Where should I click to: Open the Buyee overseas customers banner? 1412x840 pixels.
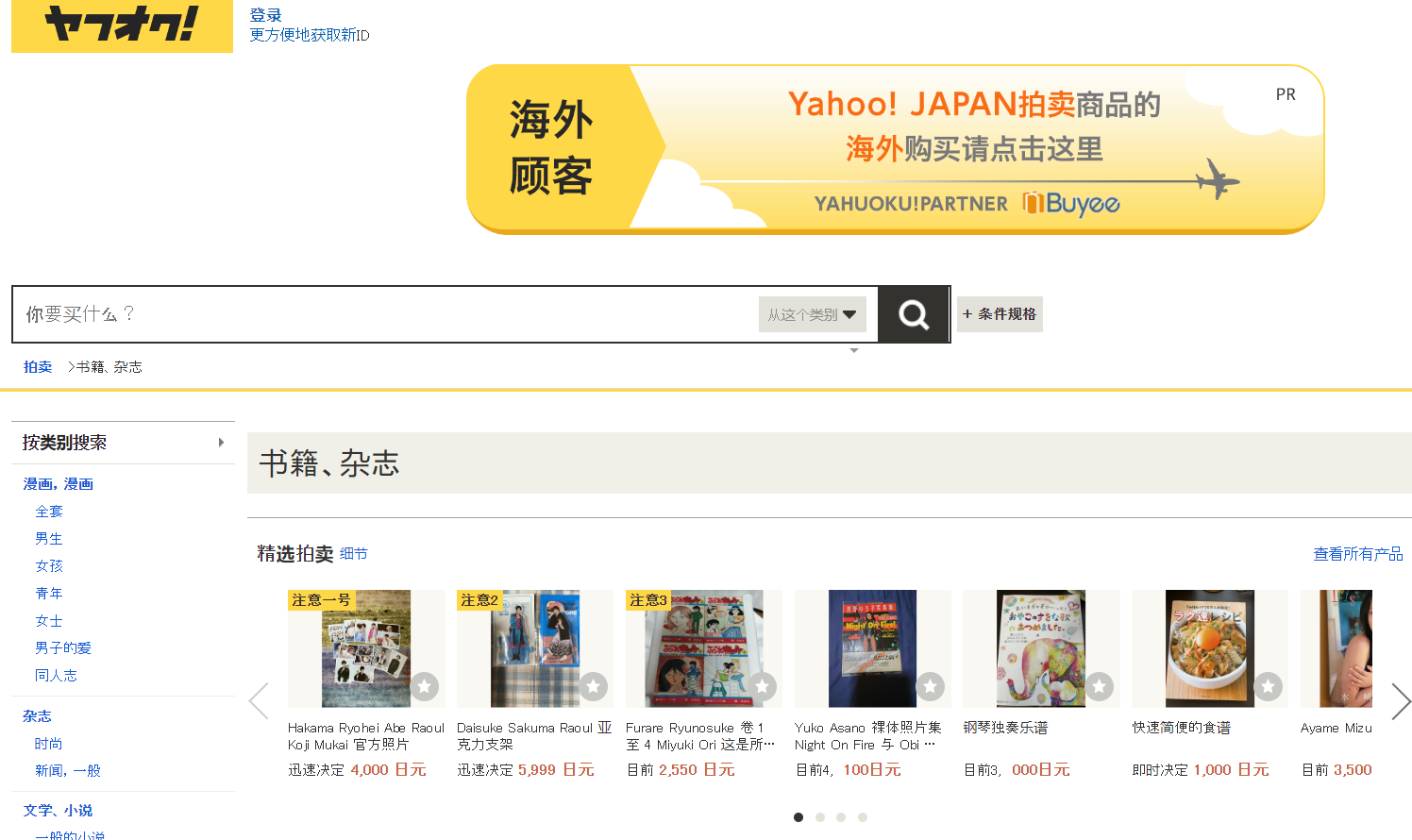(895, 149)
